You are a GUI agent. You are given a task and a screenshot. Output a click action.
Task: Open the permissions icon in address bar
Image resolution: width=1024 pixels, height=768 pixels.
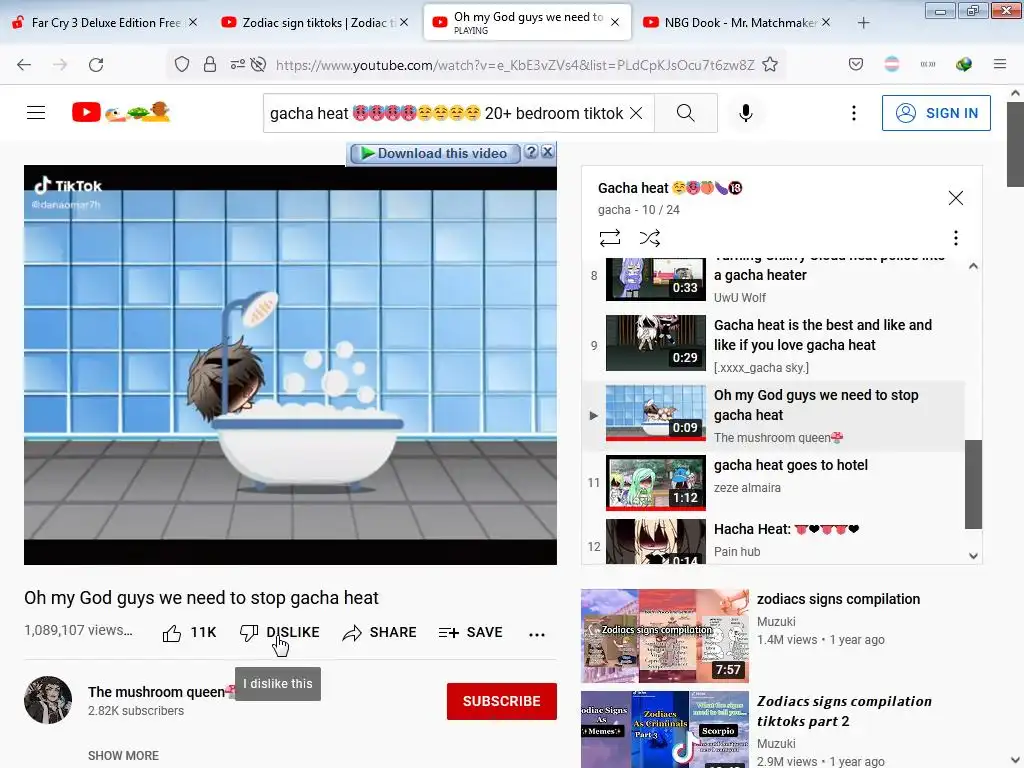coord(238,64)
